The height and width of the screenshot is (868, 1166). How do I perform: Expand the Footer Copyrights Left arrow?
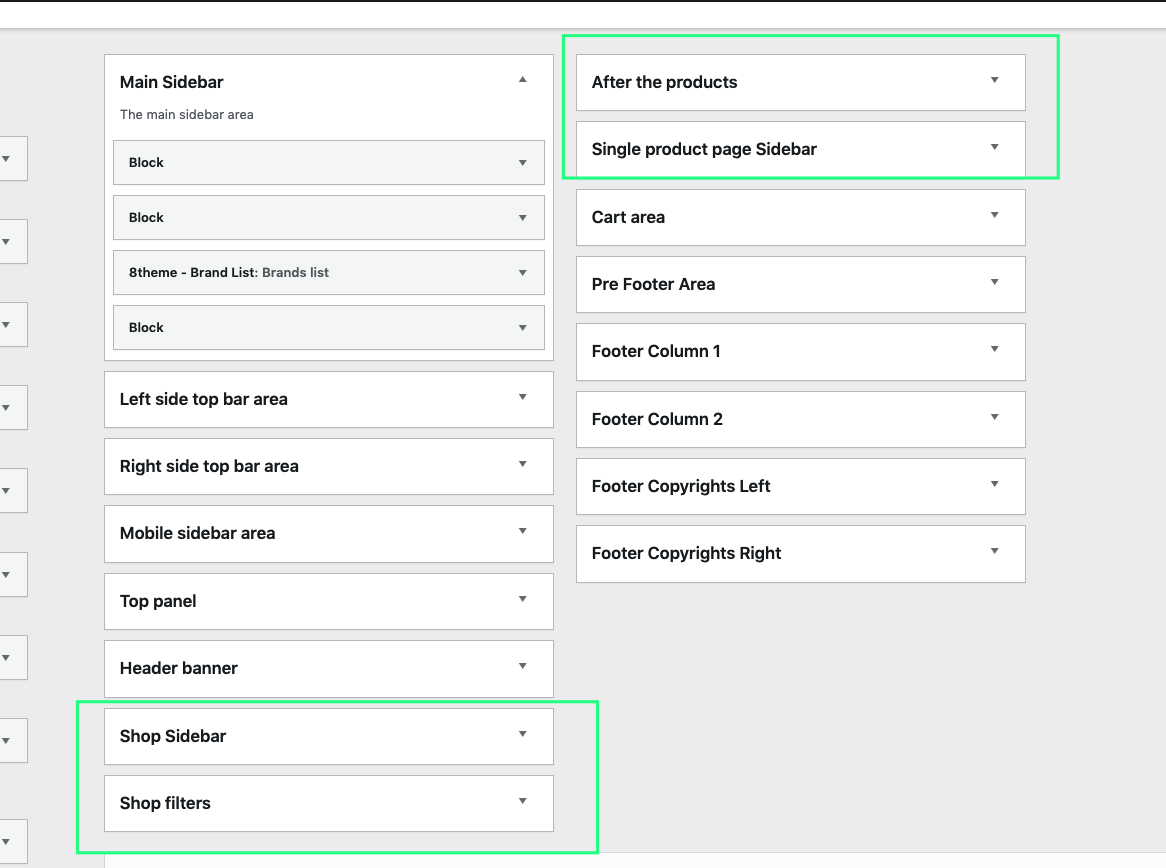(994, 483)
